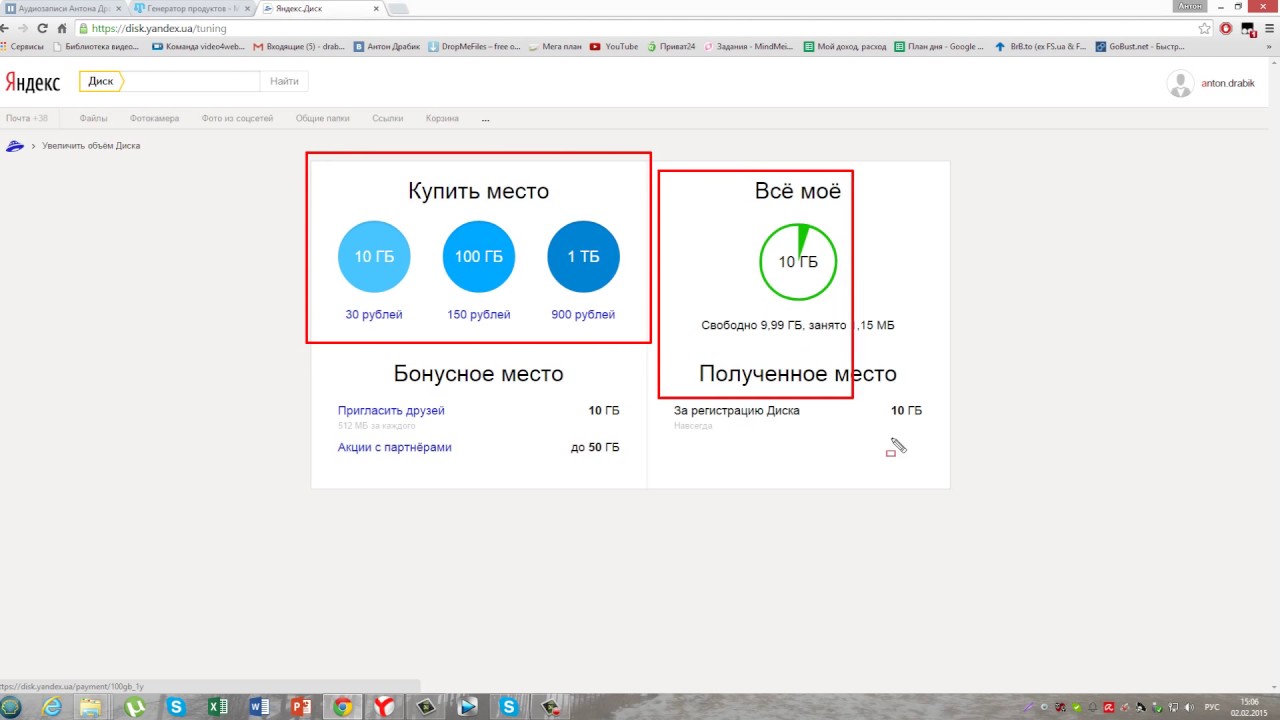
Task: Open Internet Explorer from the taskbar
Action: tap(52, 707)
